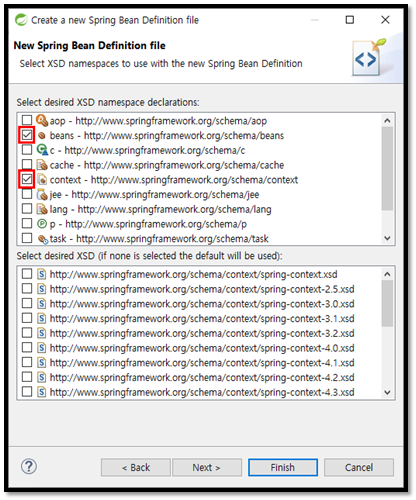Proceed with the Next button
The width and height of the screenshot is (416, 500).
coord(207,468)
